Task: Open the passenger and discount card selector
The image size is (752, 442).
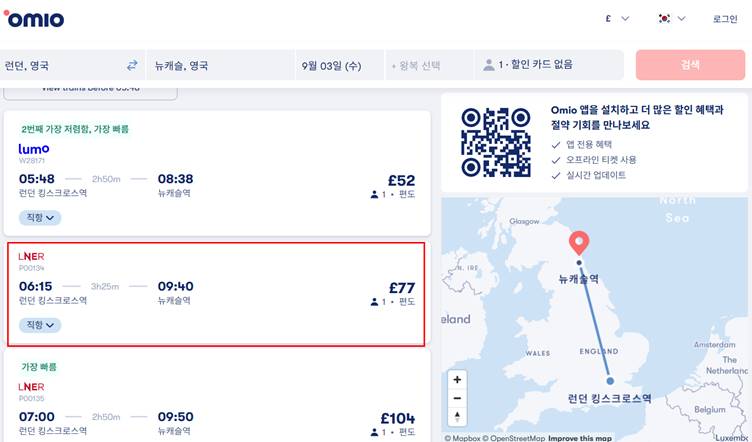Action: tap(549, 65)
